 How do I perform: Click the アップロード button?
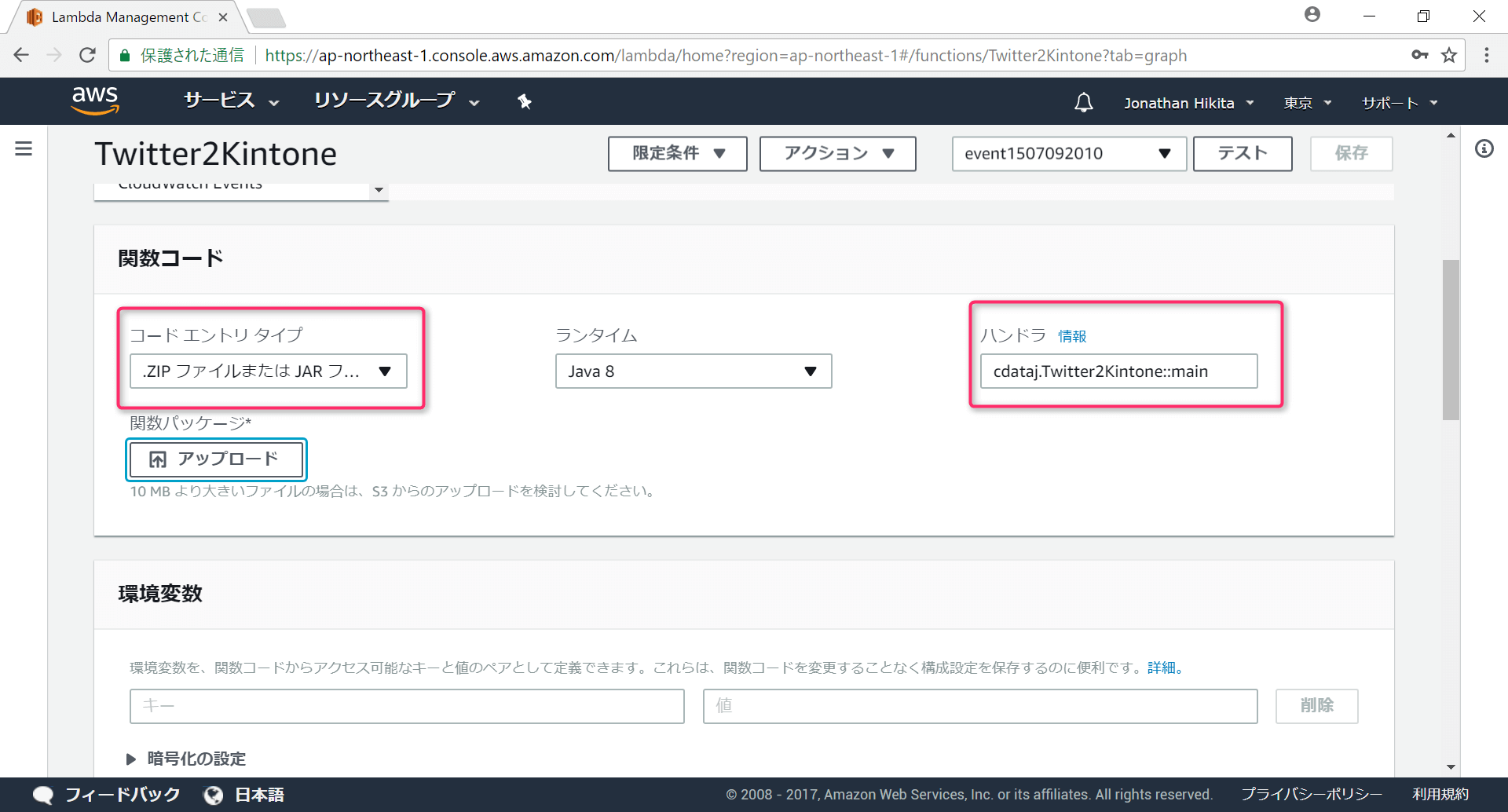click(216, 459)
